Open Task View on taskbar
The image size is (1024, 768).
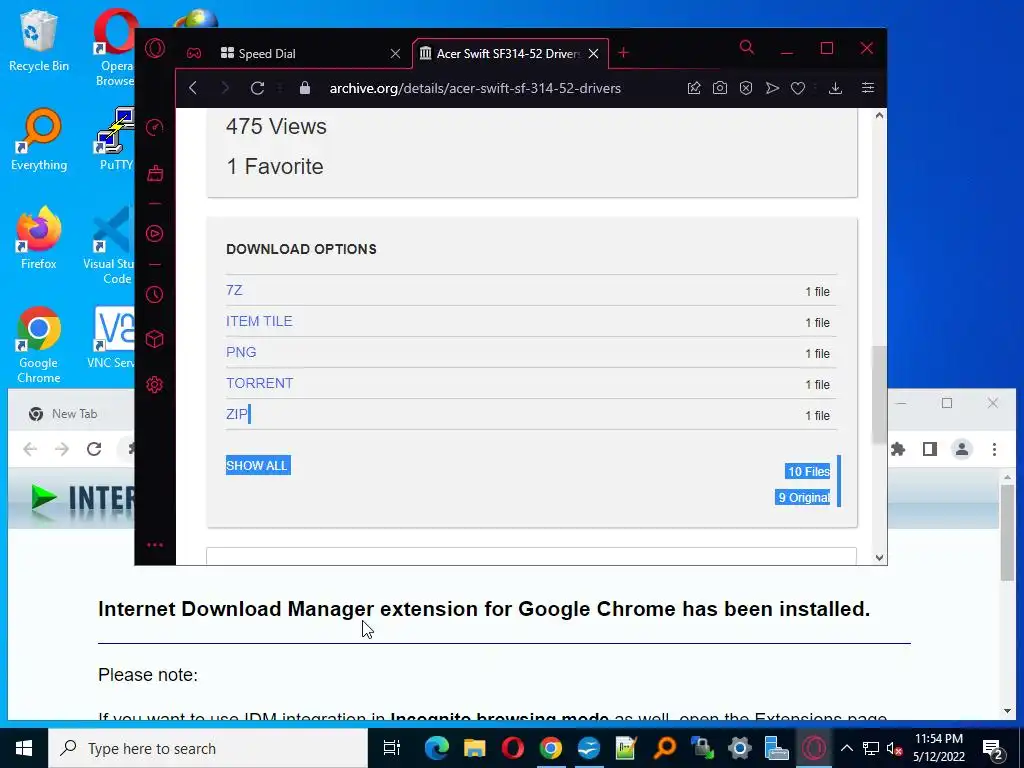[391, 748]
